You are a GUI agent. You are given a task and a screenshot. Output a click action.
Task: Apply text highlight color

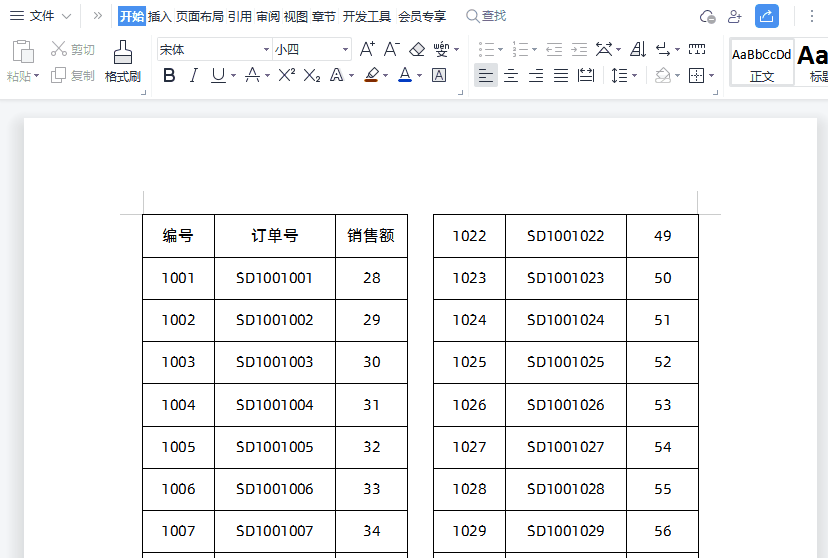pos(372,75)
